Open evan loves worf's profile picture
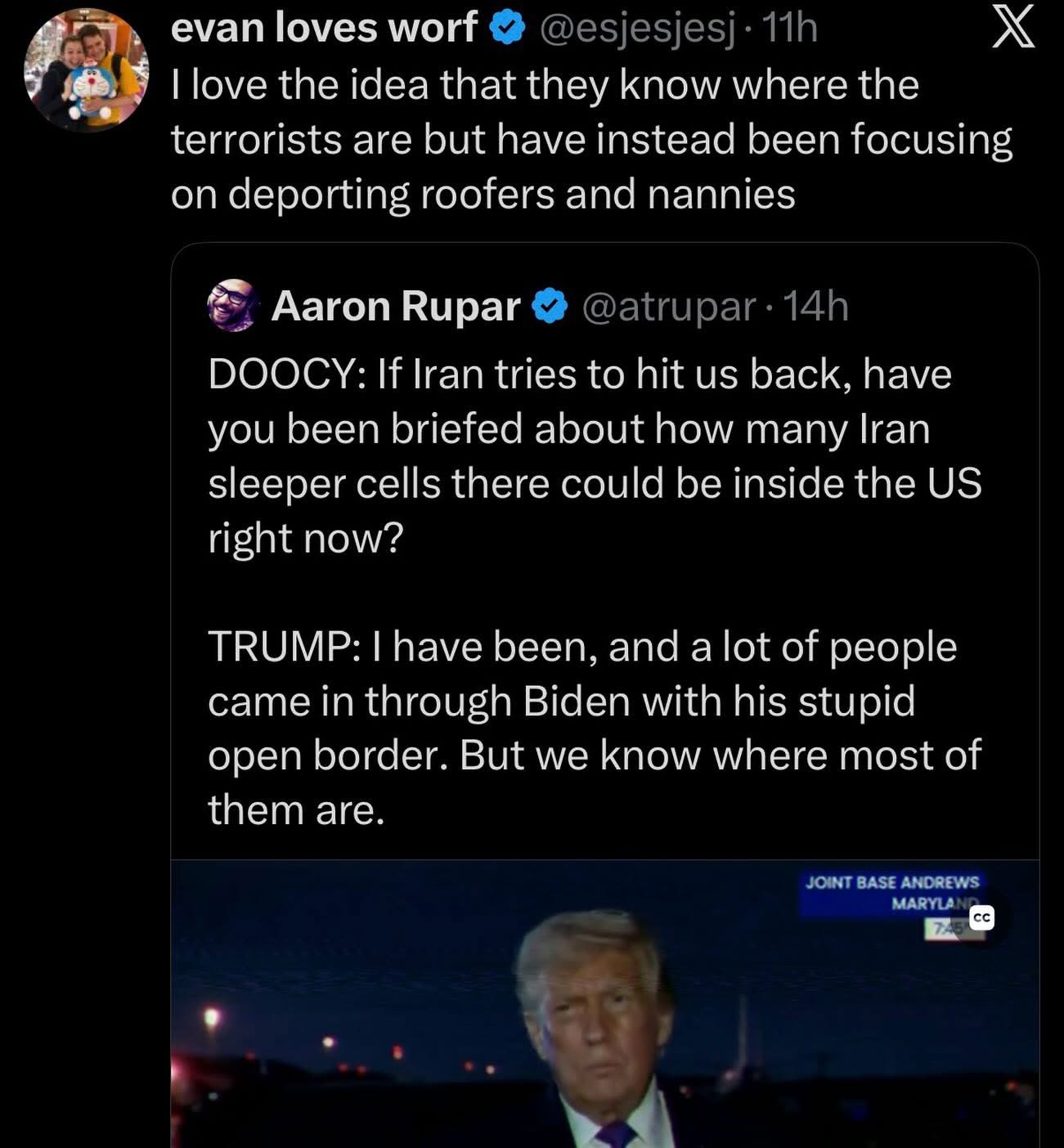This screenshot has height=1148, width=1064. [87, 71]
